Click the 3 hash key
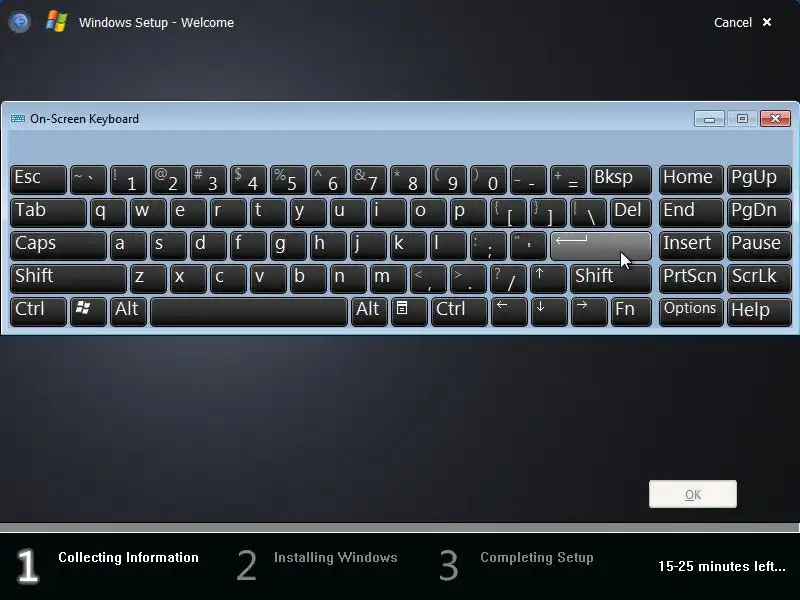Screen dimensions: 800x600 point(208,180)
